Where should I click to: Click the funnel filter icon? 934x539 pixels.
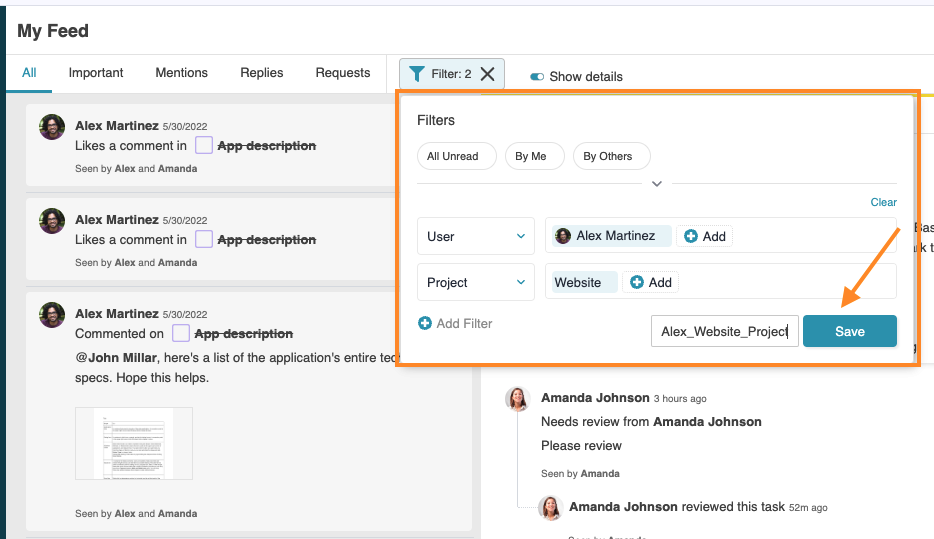(x=417, y=74)
